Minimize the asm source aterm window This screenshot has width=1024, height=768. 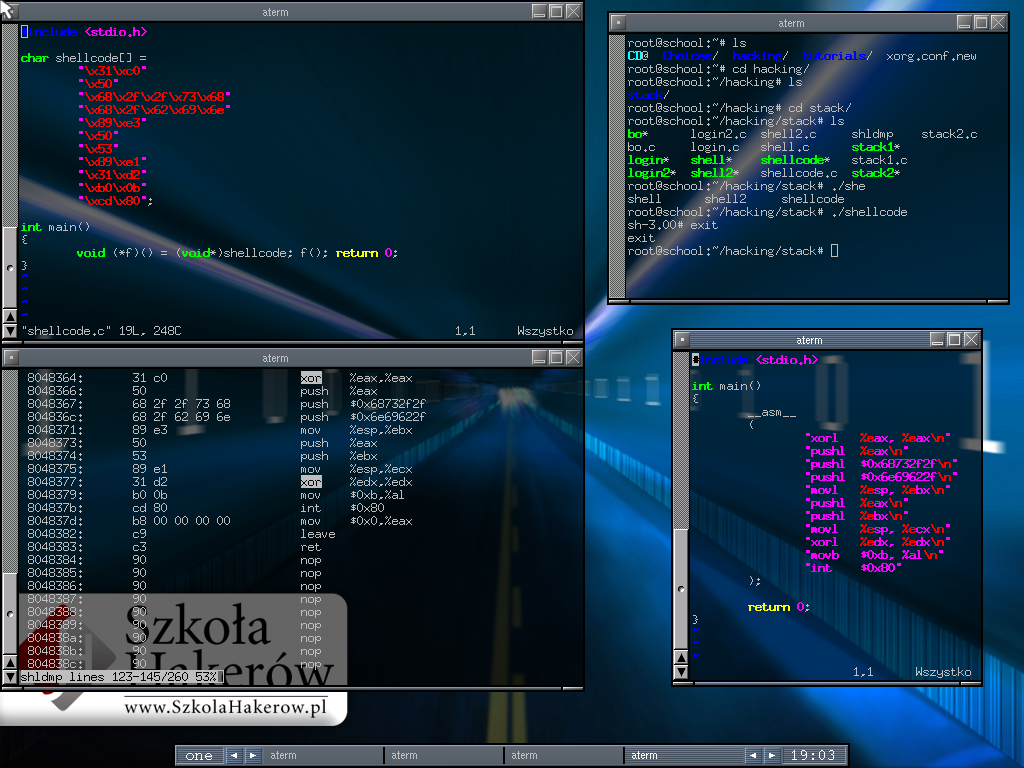click(x=937, y=339)
